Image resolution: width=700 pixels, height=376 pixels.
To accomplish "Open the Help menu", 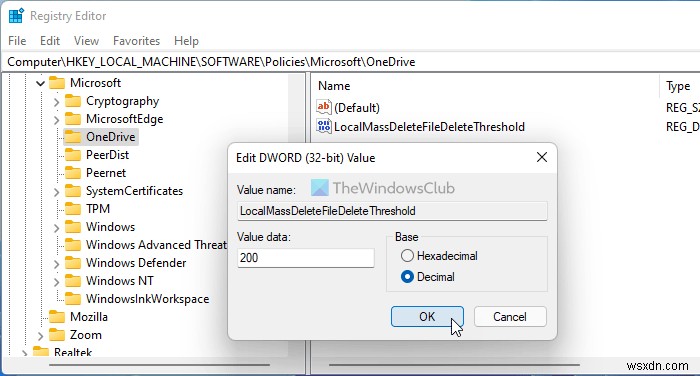I will point(186,41).
